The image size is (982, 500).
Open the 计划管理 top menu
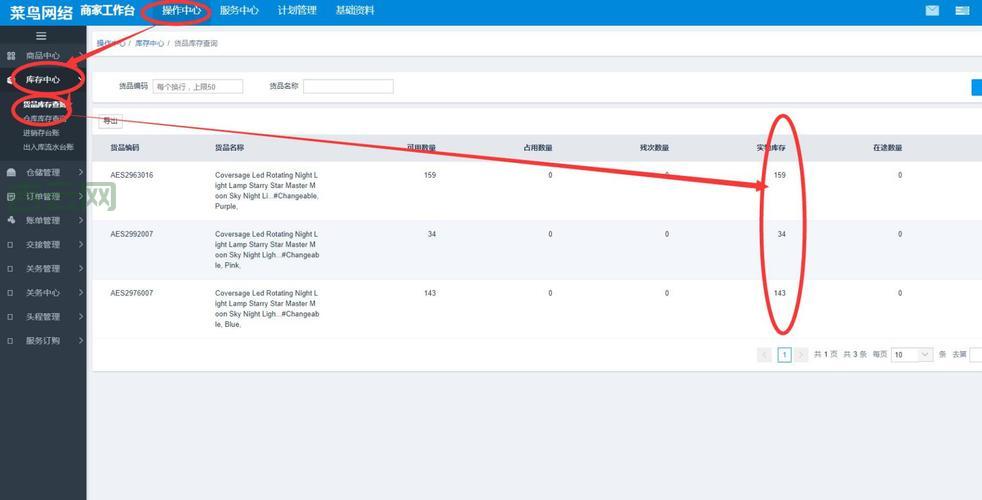tap(297, 11)
